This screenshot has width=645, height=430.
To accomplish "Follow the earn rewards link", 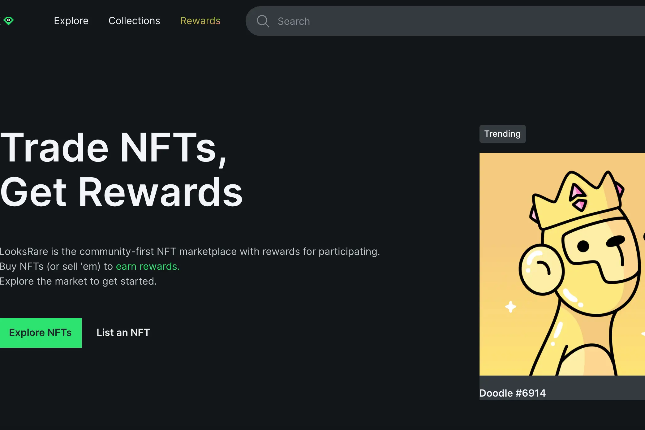I will pos(148,266).
